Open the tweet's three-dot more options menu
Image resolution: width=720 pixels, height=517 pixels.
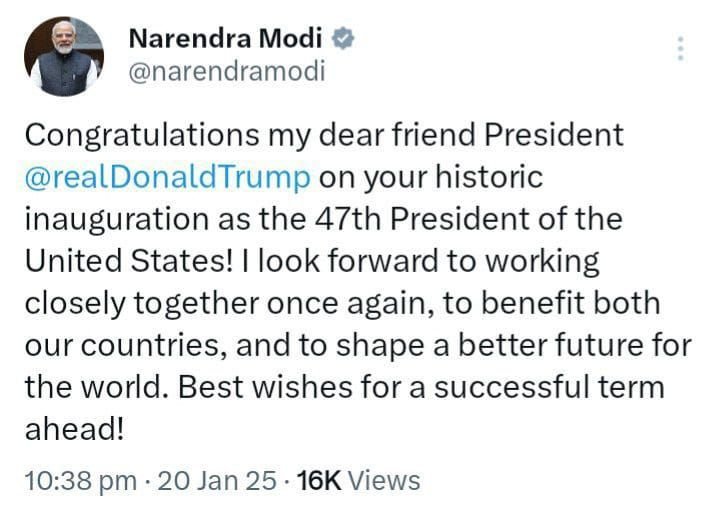point(681,49)
